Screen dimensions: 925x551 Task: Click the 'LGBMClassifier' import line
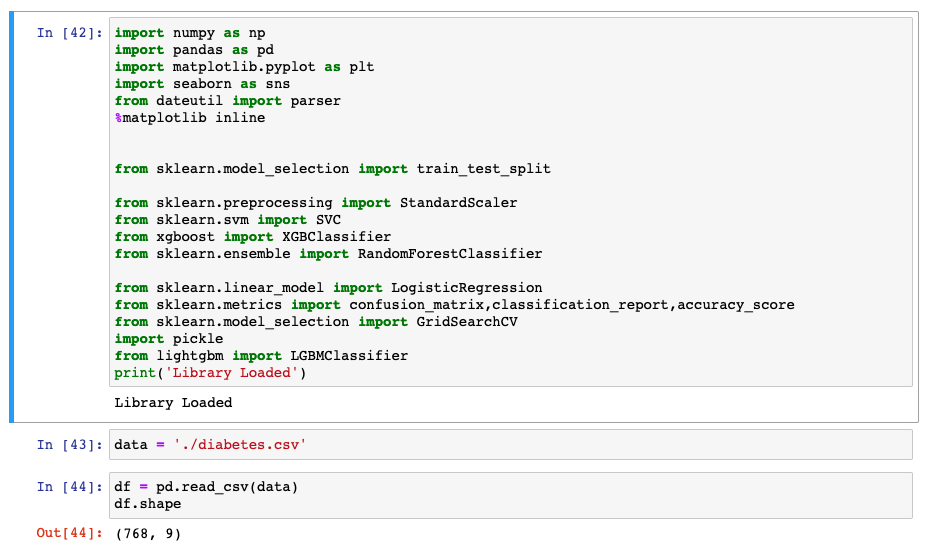click(261, 356)
